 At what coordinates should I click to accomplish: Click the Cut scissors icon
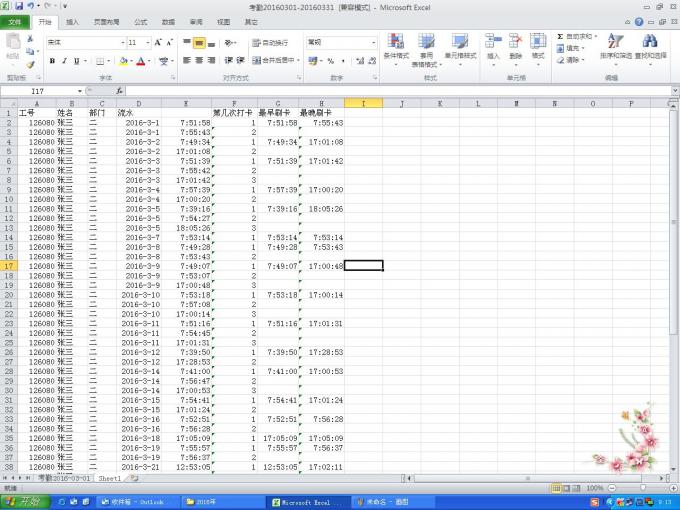(30, 39)
